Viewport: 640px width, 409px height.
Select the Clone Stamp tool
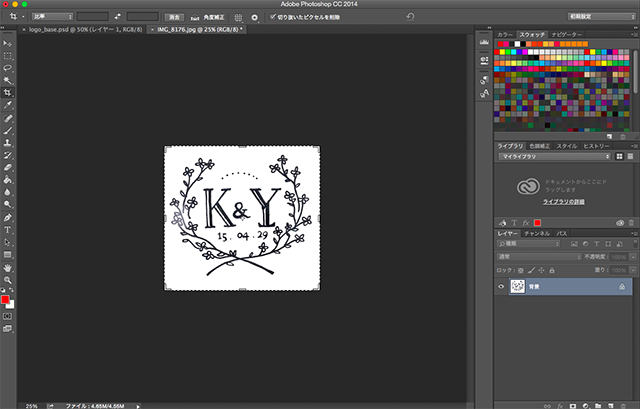click(x=7, y=143)
